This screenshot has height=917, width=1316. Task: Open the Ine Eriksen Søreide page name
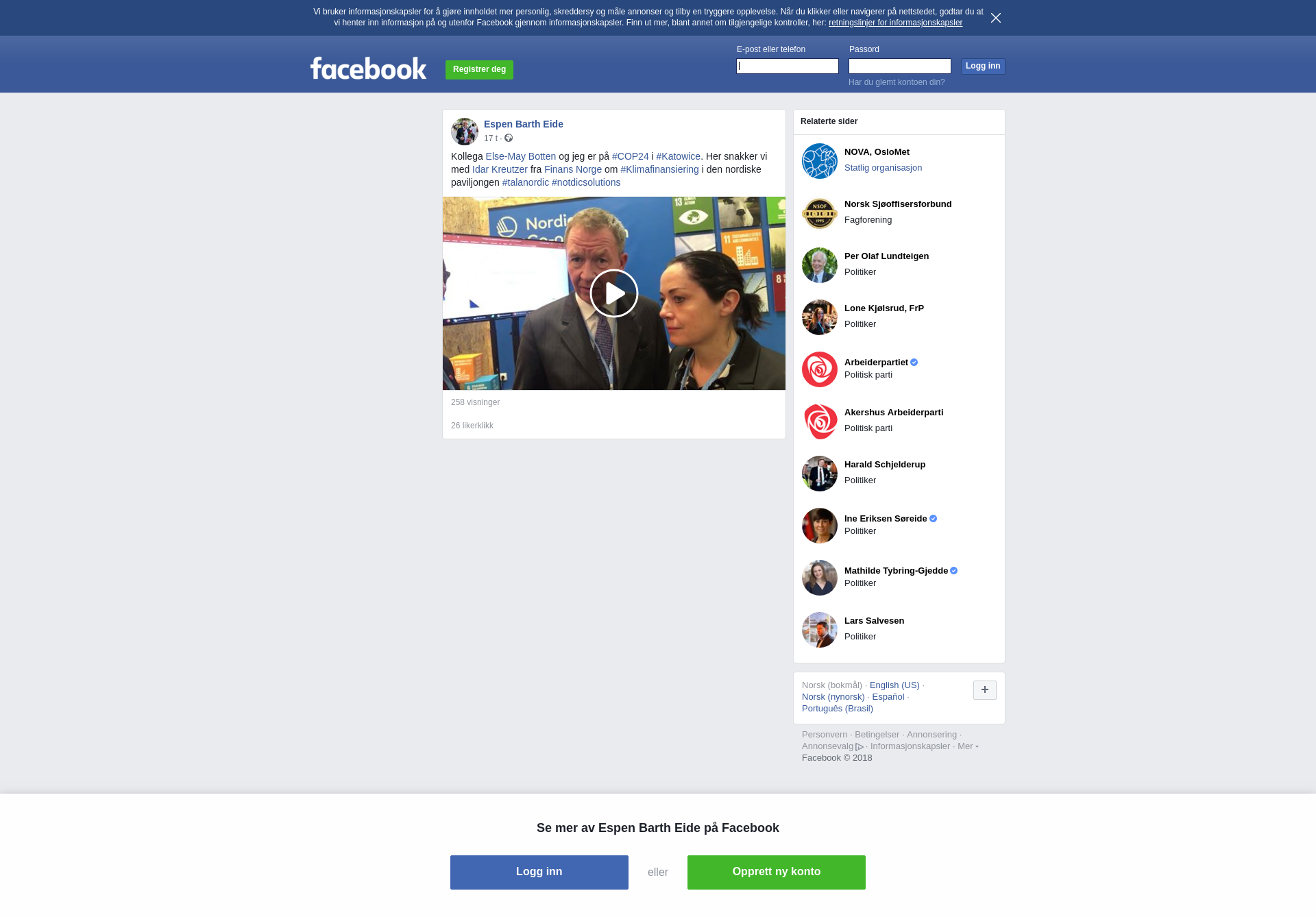click(x=886, y=519)
